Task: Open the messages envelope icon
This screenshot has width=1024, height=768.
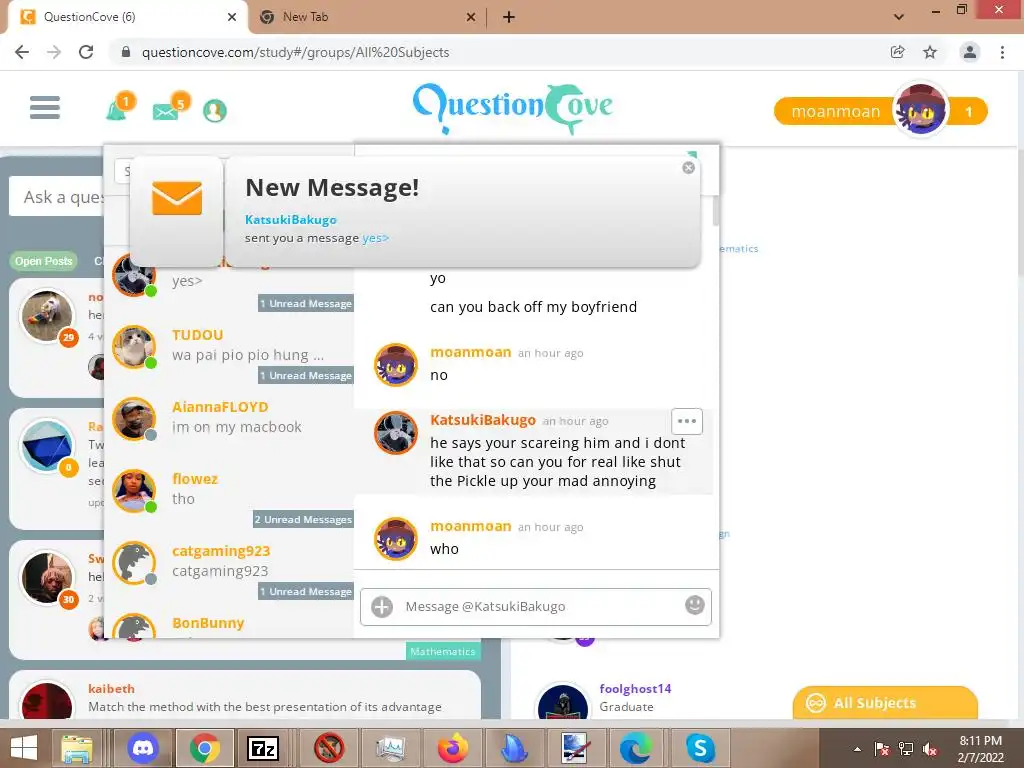Action: coord(167,110)
